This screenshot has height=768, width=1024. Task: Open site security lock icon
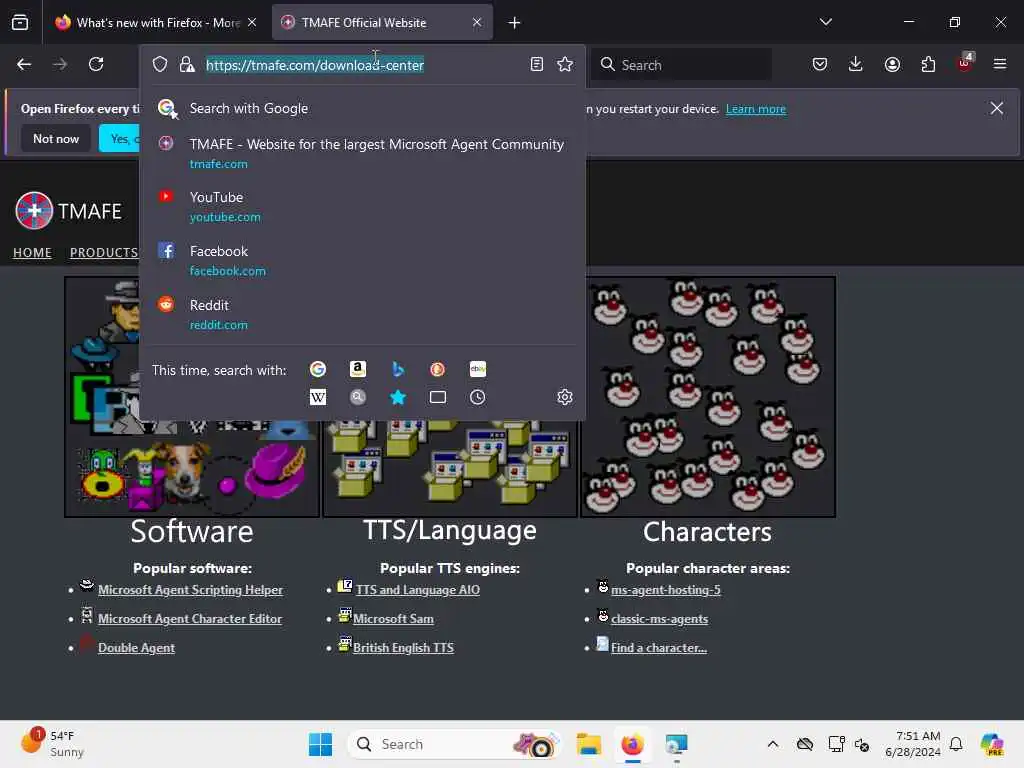coord(187,64)
